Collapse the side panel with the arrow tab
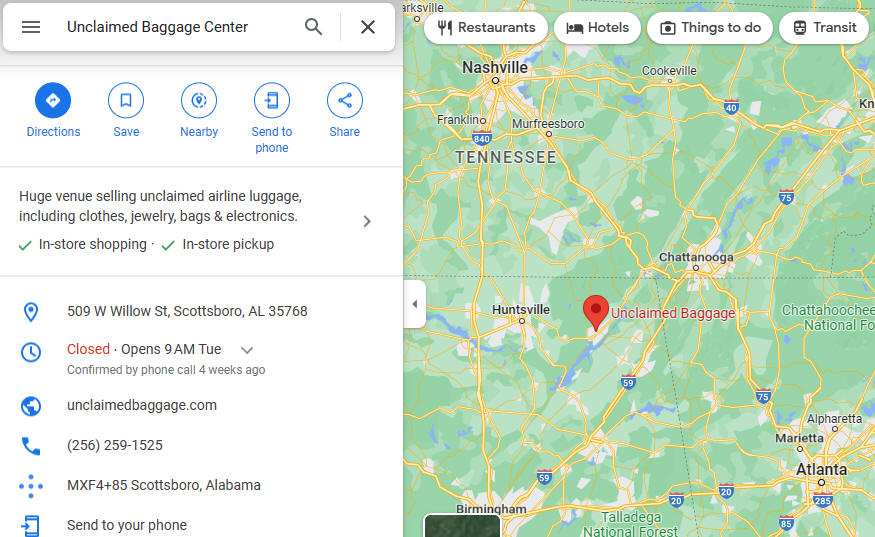Screen dimensions: 875x537 pyautogui.click(x=415, y=304)
